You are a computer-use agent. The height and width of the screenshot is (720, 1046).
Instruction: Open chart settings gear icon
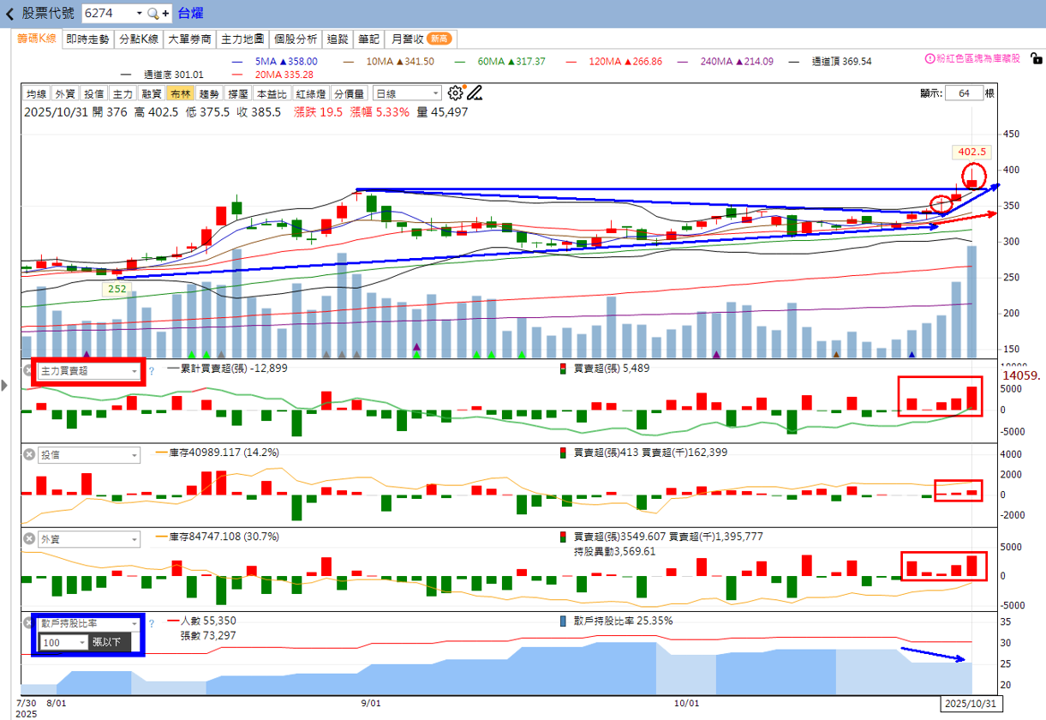tap(455, 93)
